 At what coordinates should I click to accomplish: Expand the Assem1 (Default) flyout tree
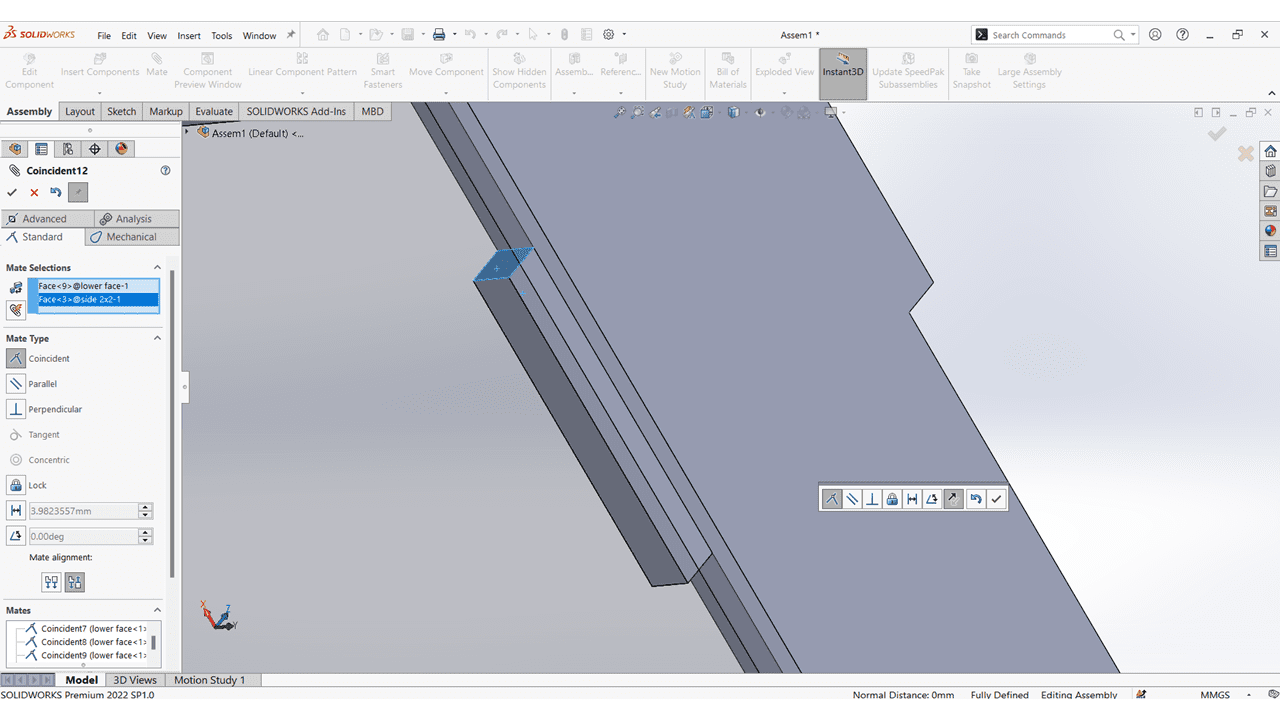[x=187, y=132]
